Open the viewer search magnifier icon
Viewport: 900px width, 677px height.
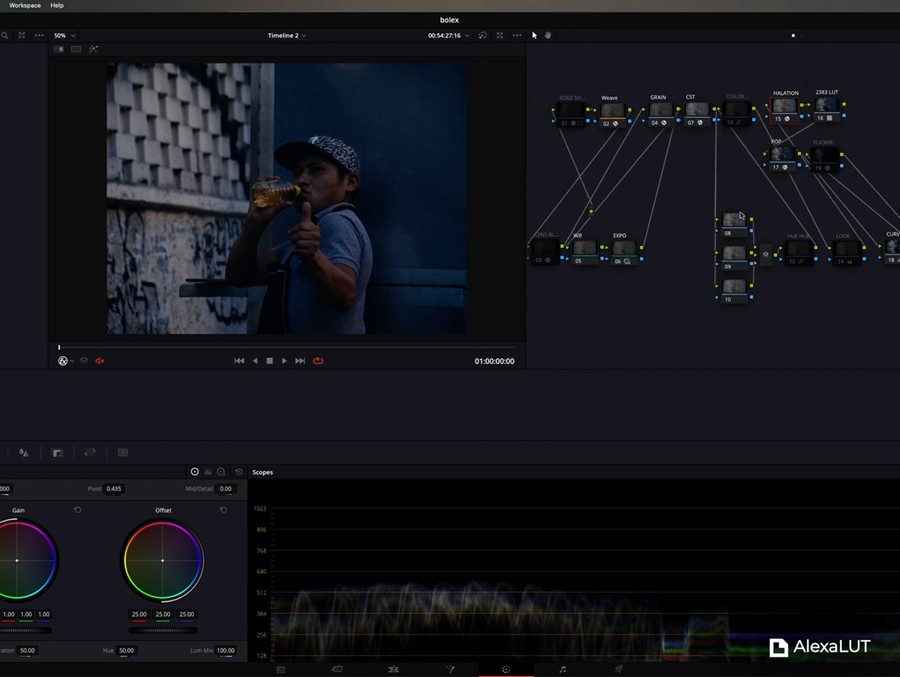[5, 35]
